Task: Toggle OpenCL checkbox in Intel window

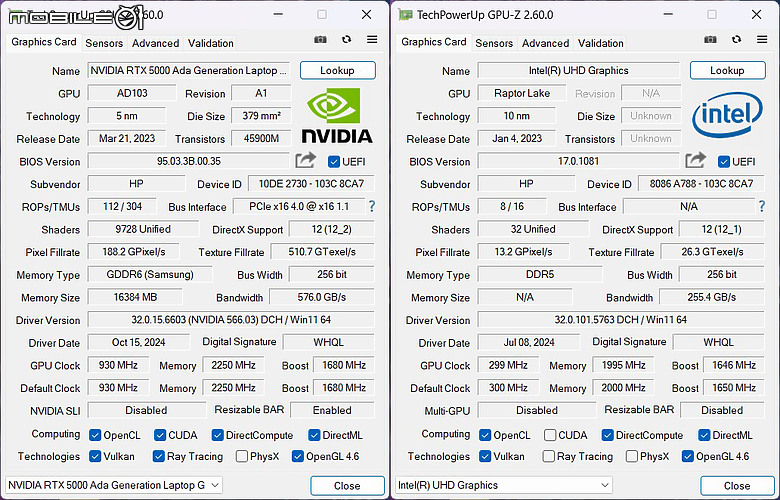Action: 485,435
